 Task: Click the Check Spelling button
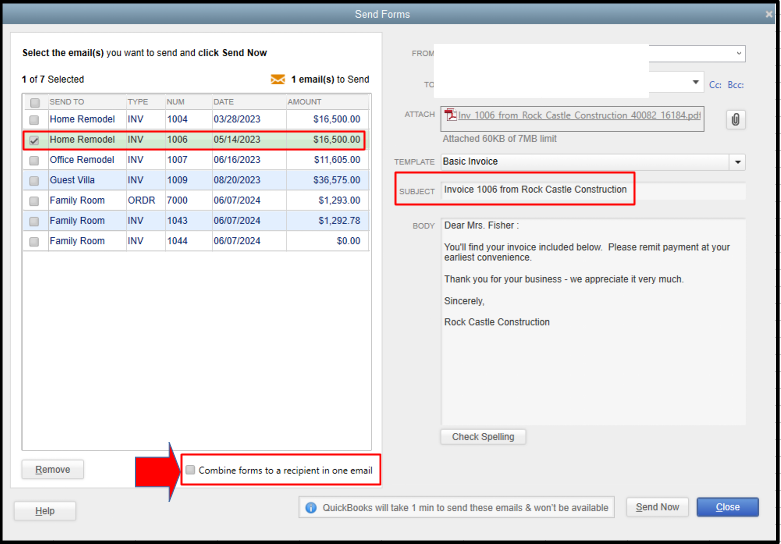[483, 437]
